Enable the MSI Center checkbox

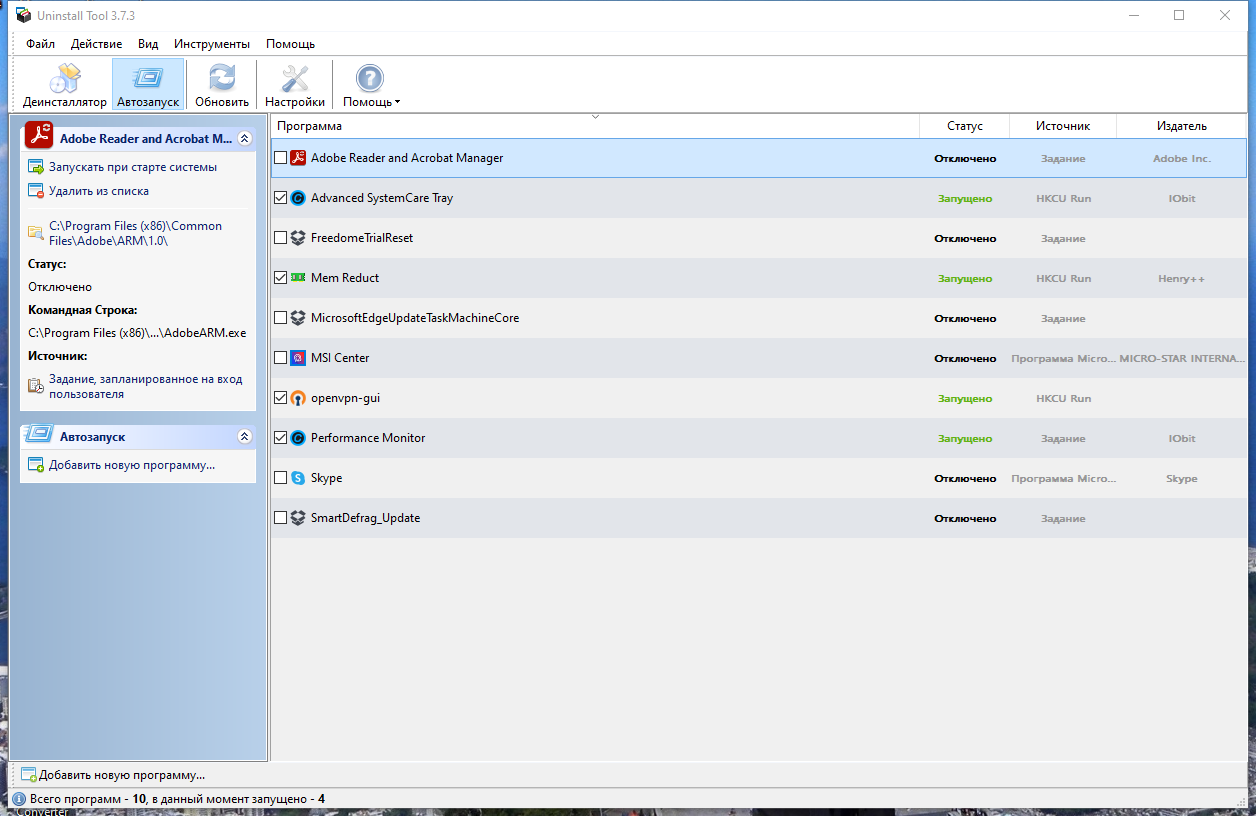tap(280, 358)
